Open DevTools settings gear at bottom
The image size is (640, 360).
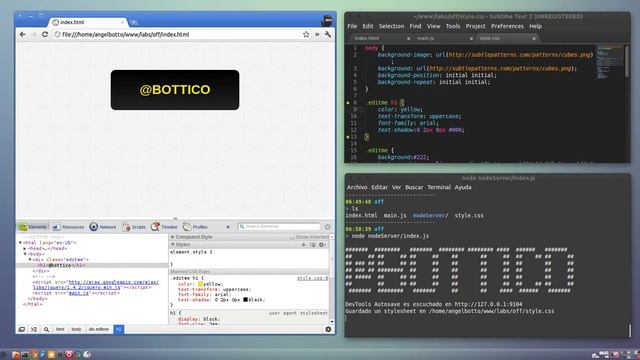point(328,329)
